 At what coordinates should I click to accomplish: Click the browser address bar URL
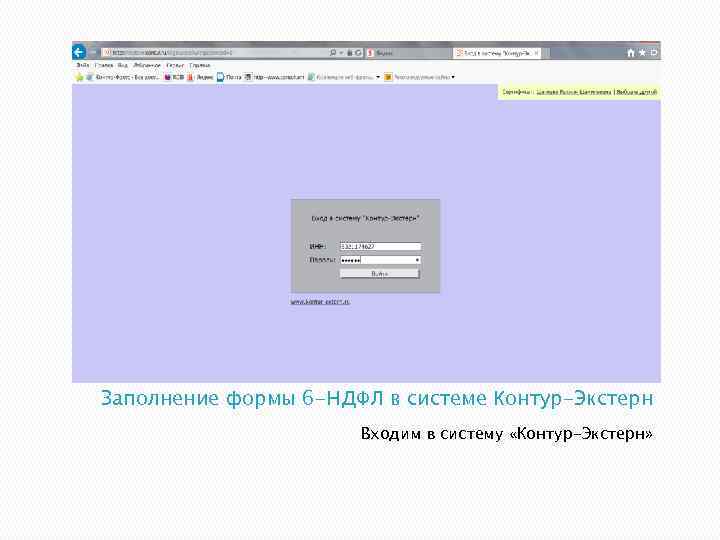[172, 53]
